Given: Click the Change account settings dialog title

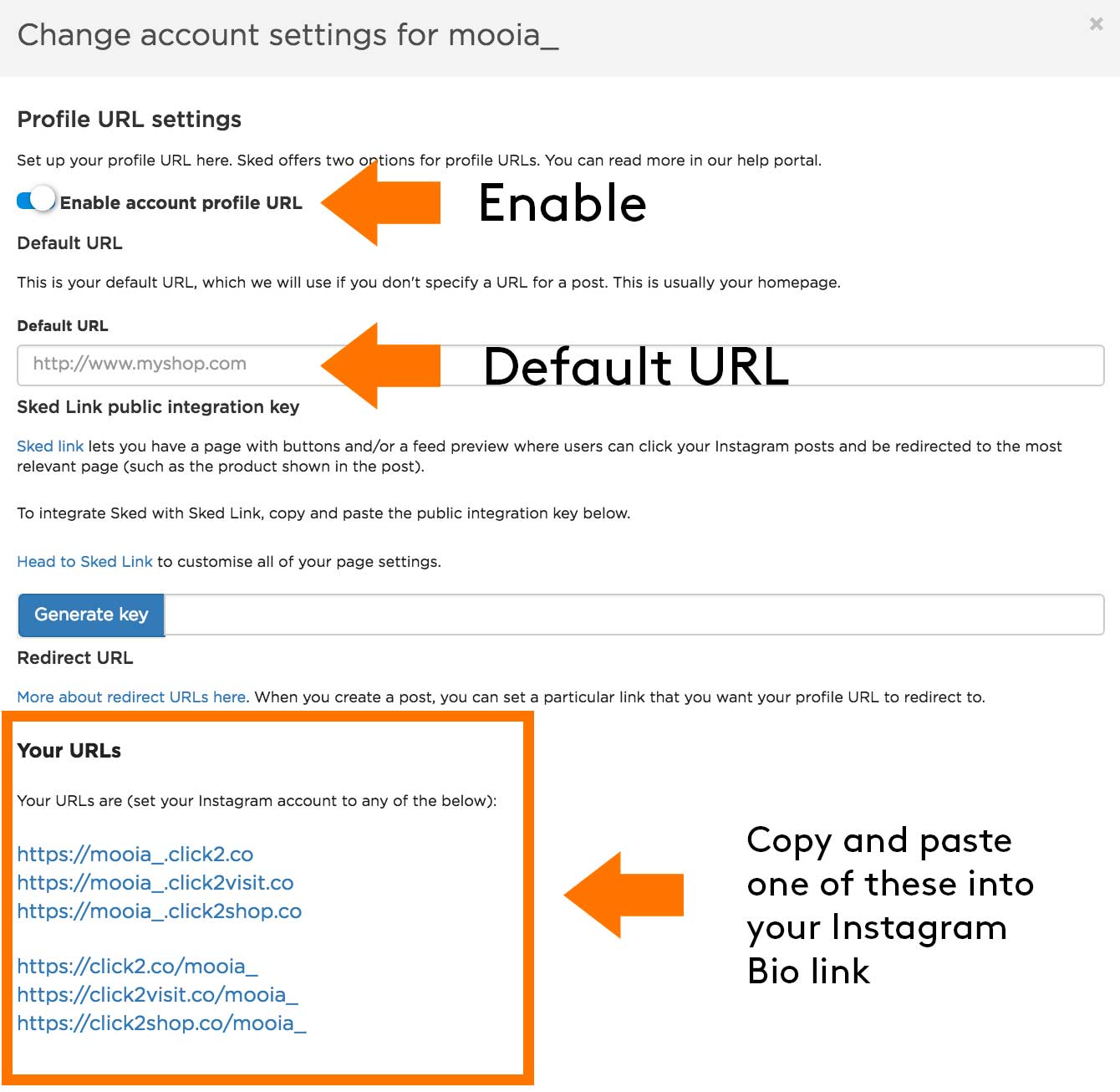Looking at the screenshot, I should click(x=288, y=35).
